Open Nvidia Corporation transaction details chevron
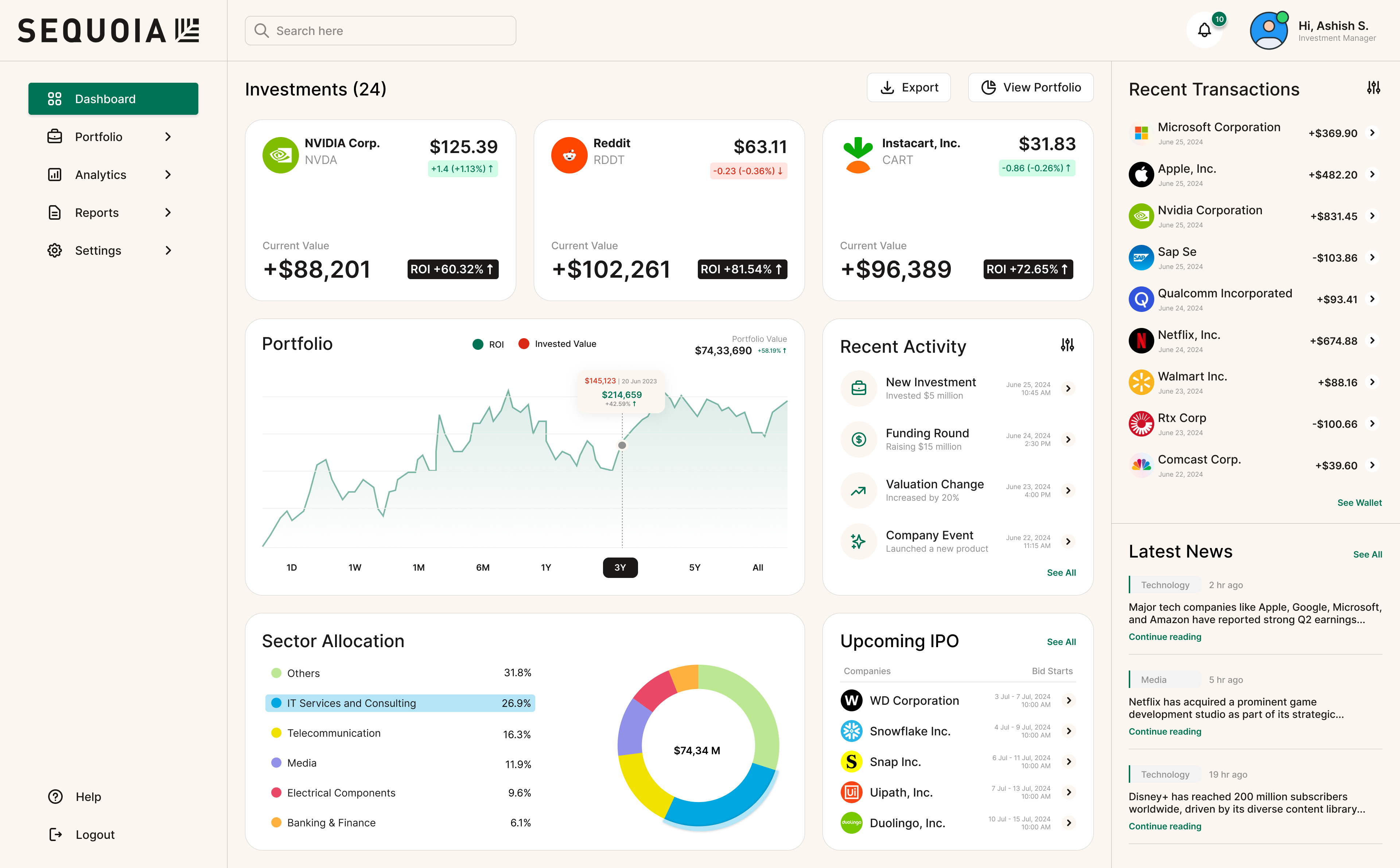 pyautogui.click(x=1372, y=216)
